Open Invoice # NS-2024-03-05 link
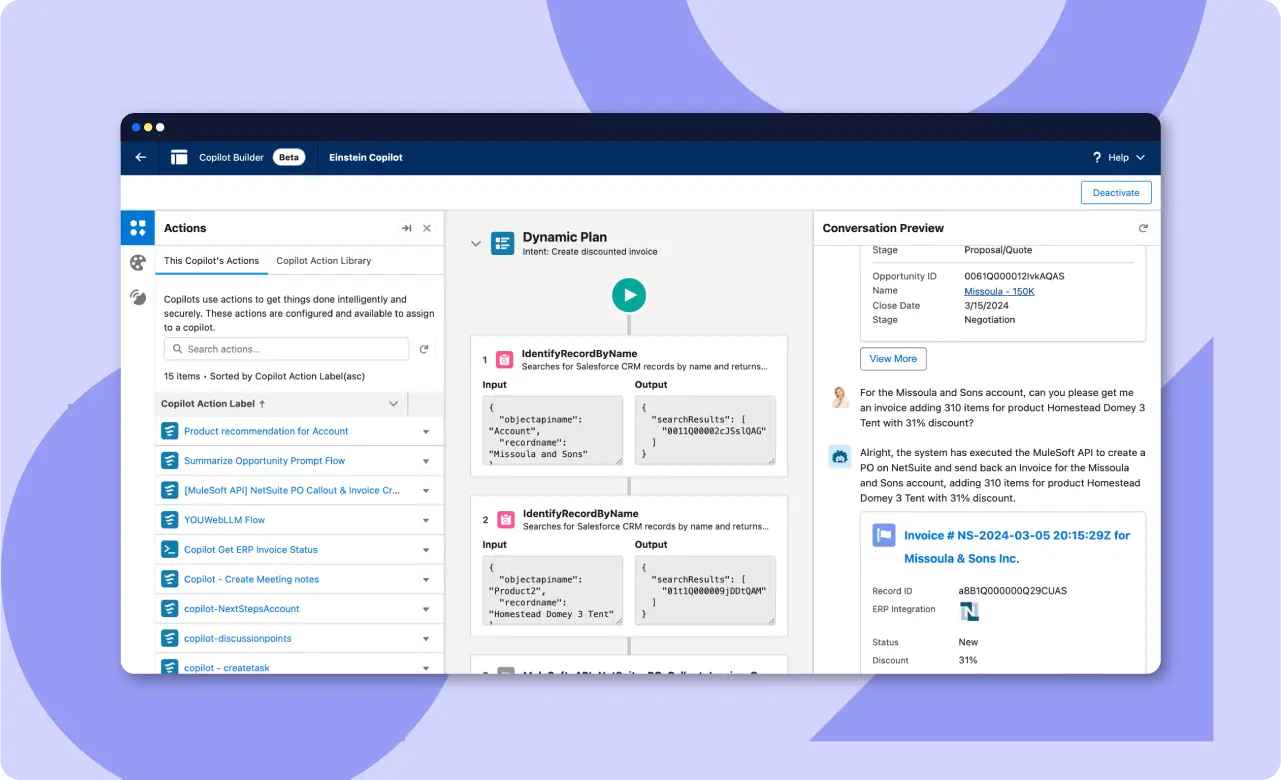The height and width of the screenshot is (780, 1281). (1017, 547)
